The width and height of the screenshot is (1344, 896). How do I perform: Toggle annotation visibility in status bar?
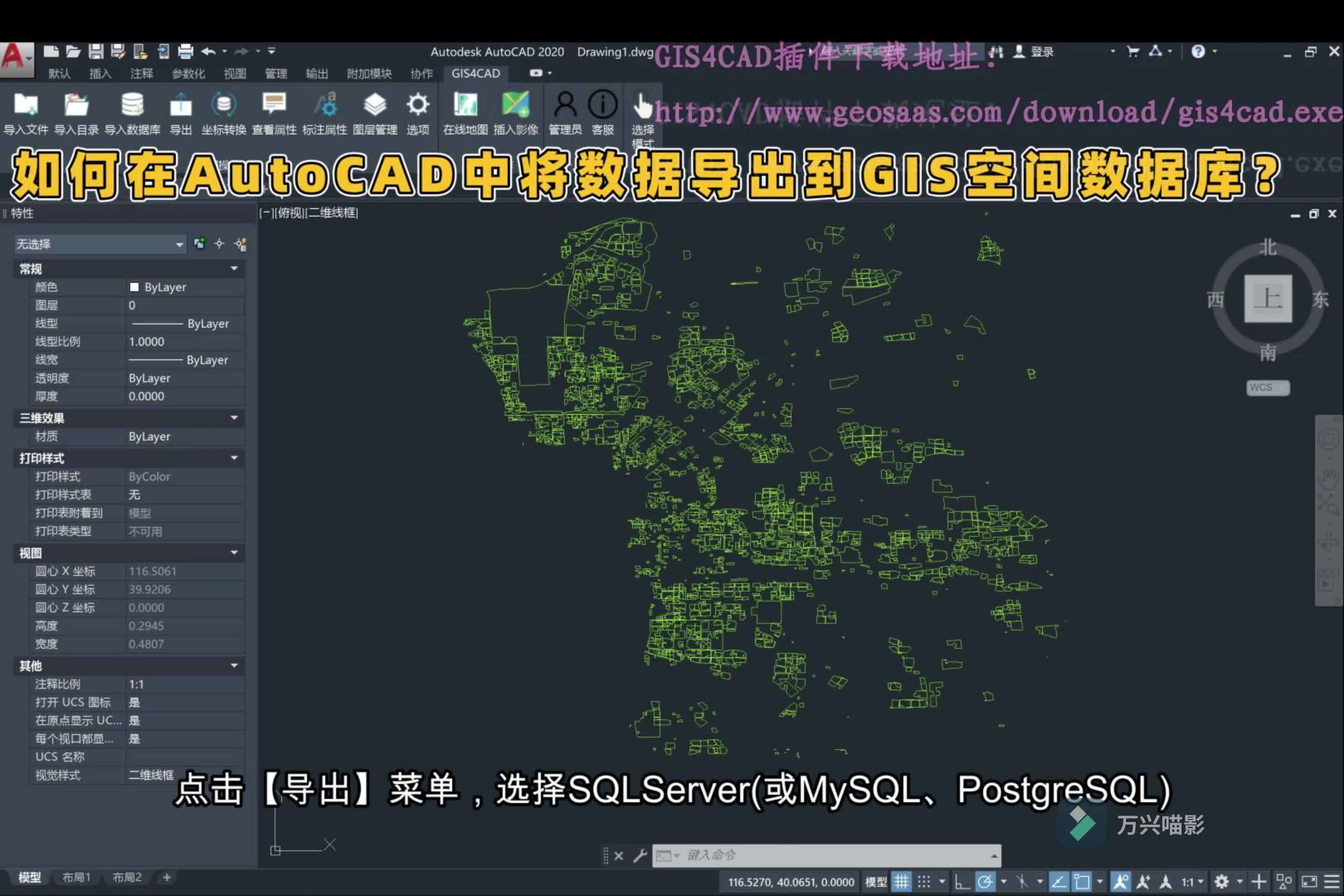click(1120, 882)
